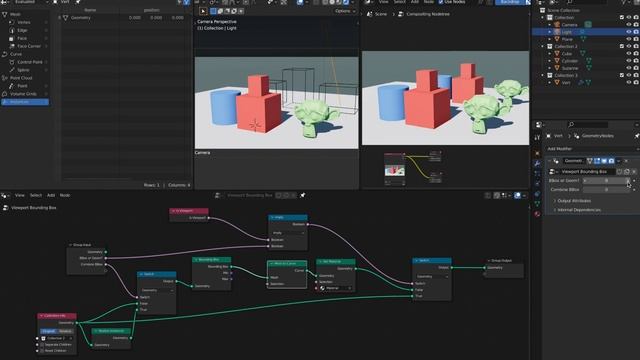Image resolution: width=640 pixels, height=360 pixels.
Task: Toggle viewport visibility eye for Cube
Action: [629, 53]
